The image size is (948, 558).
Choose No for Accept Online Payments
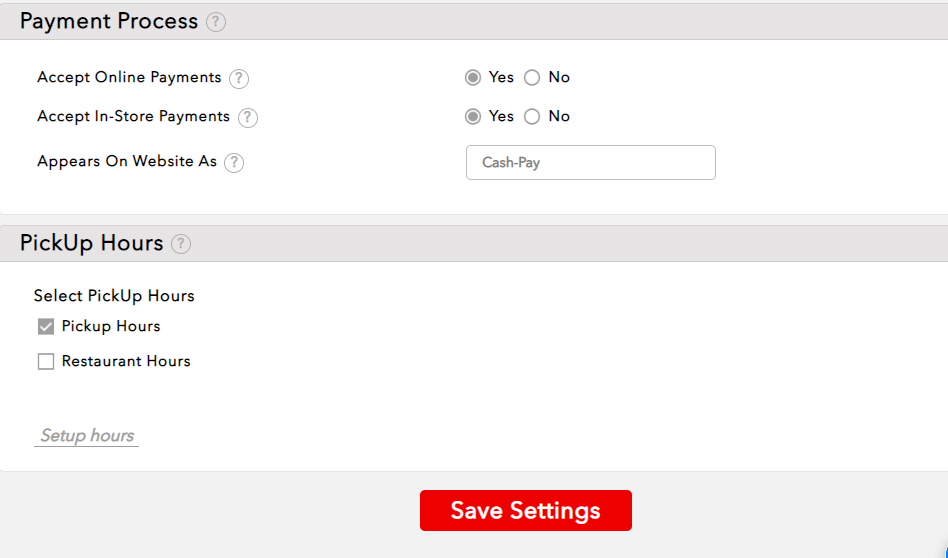(x=532, y=78)
